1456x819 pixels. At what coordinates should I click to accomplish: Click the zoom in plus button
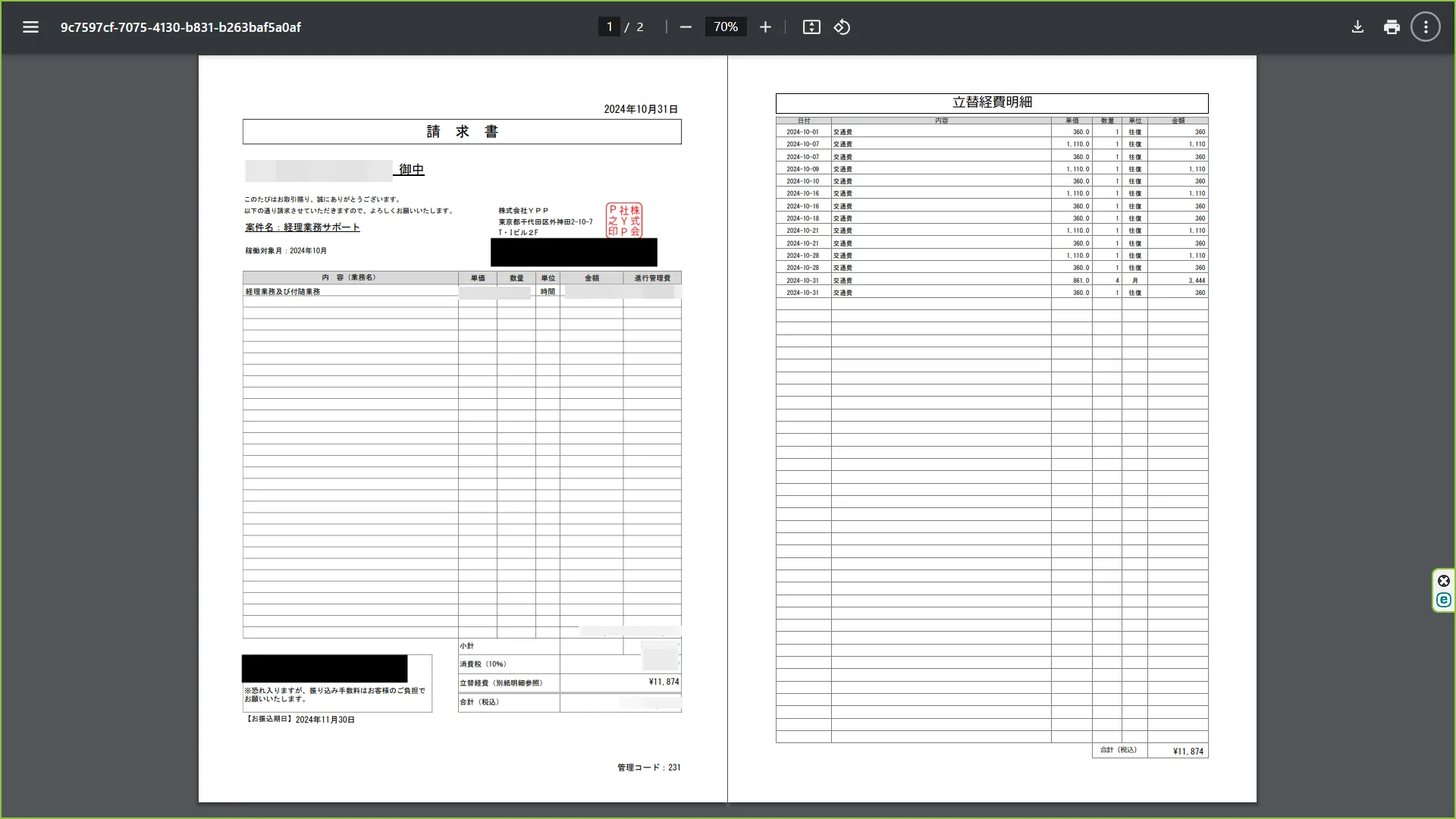click(x=765, y=27)
